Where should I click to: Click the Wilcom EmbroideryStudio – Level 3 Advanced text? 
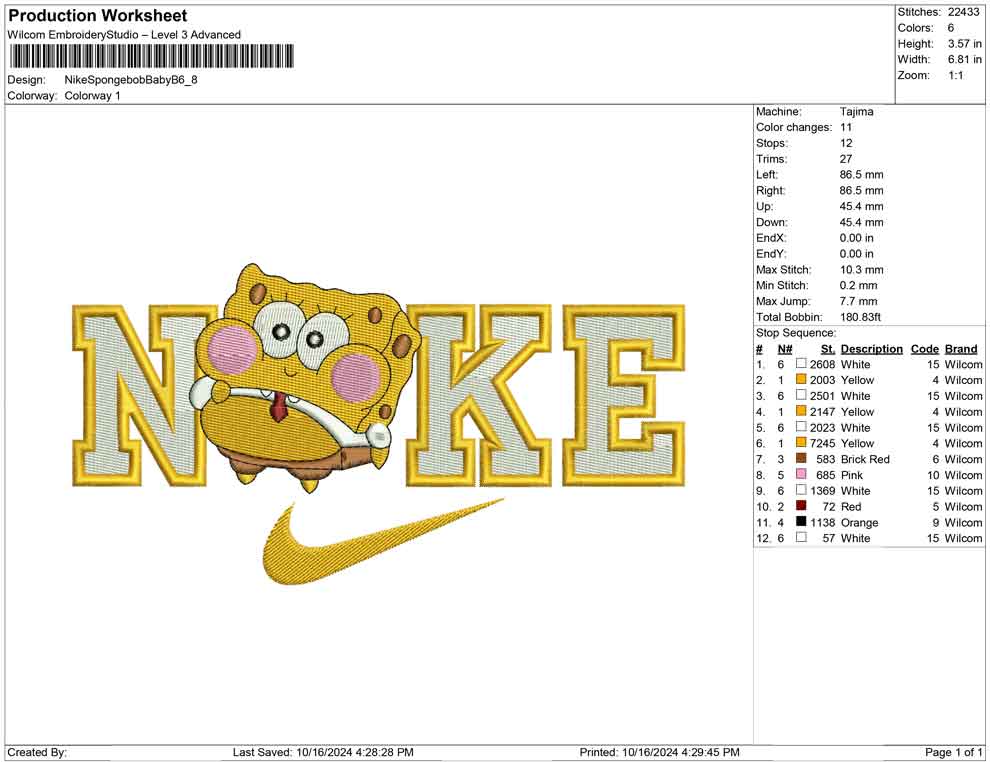point(124,35)
